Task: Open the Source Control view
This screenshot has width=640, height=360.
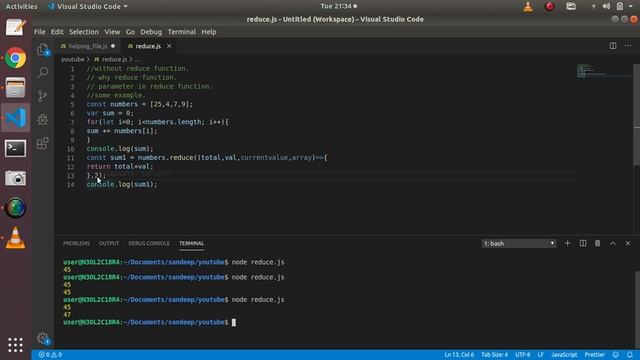Action: click(42, 96)
